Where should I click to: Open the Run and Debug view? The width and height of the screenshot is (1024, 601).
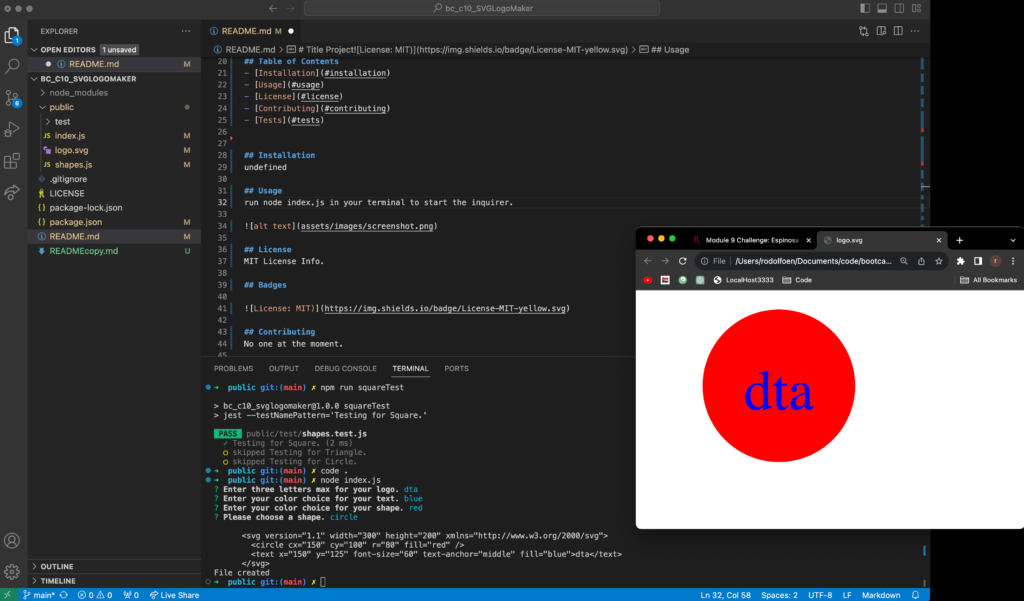12,129
